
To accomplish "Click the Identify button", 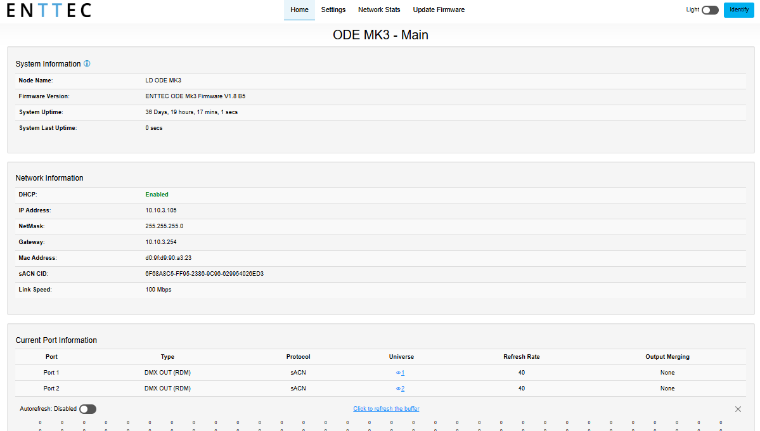I will tap(739, 10).
